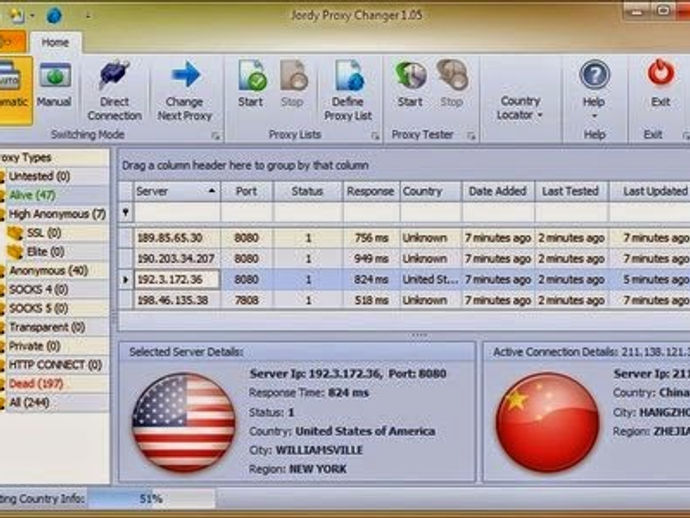Click Change Next Proxy arrow
690x518 pixels.
(185, 74)
